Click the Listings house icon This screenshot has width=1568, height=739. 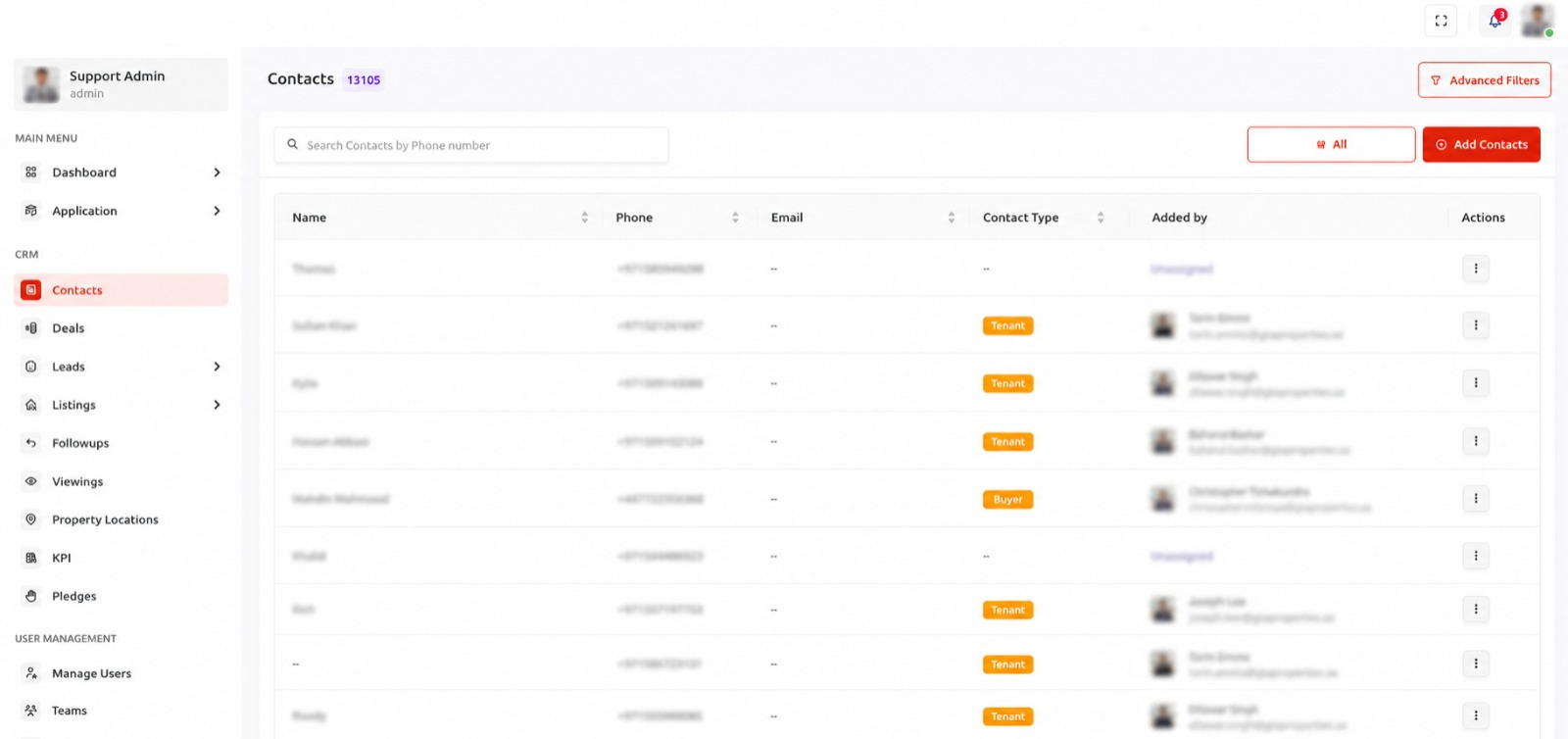(x=31, y=405)
